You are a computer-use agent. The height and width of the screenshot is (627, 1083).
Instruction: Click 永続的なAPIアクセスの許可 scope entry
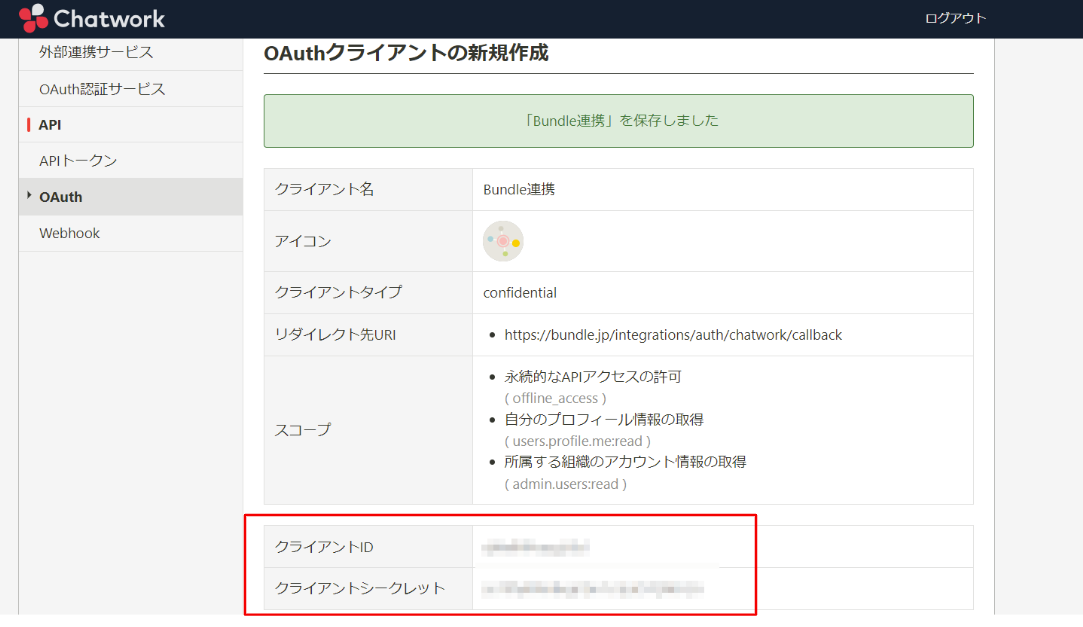pos(593,377)
